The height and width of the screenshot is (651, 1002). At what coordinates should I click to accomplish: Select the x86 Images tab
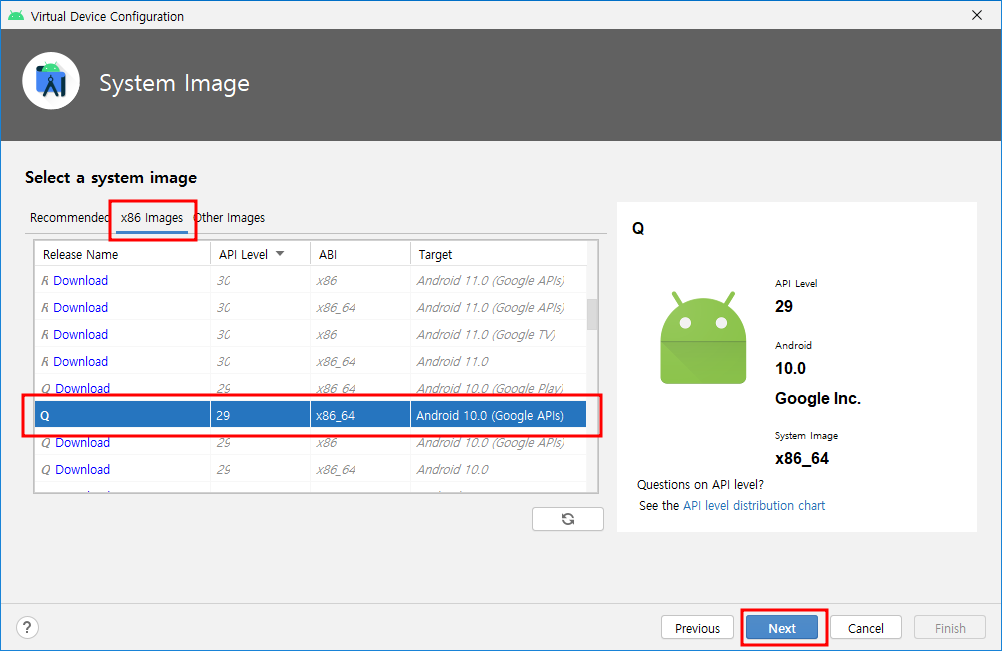(152, 218)
